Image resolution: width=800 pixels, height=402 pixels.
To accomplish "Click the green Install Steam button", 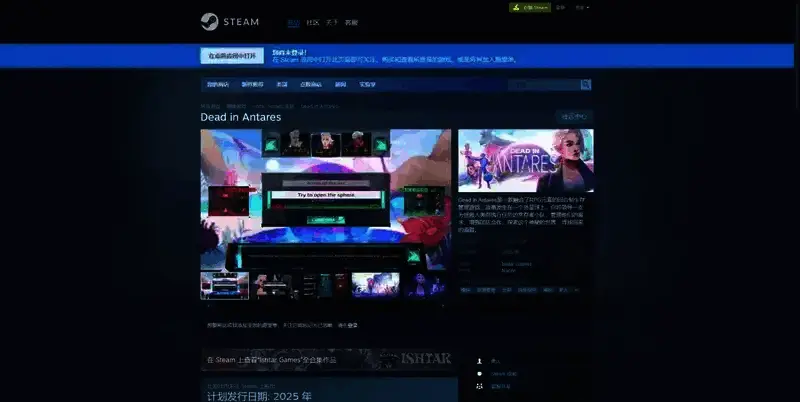I will [529, 7].
